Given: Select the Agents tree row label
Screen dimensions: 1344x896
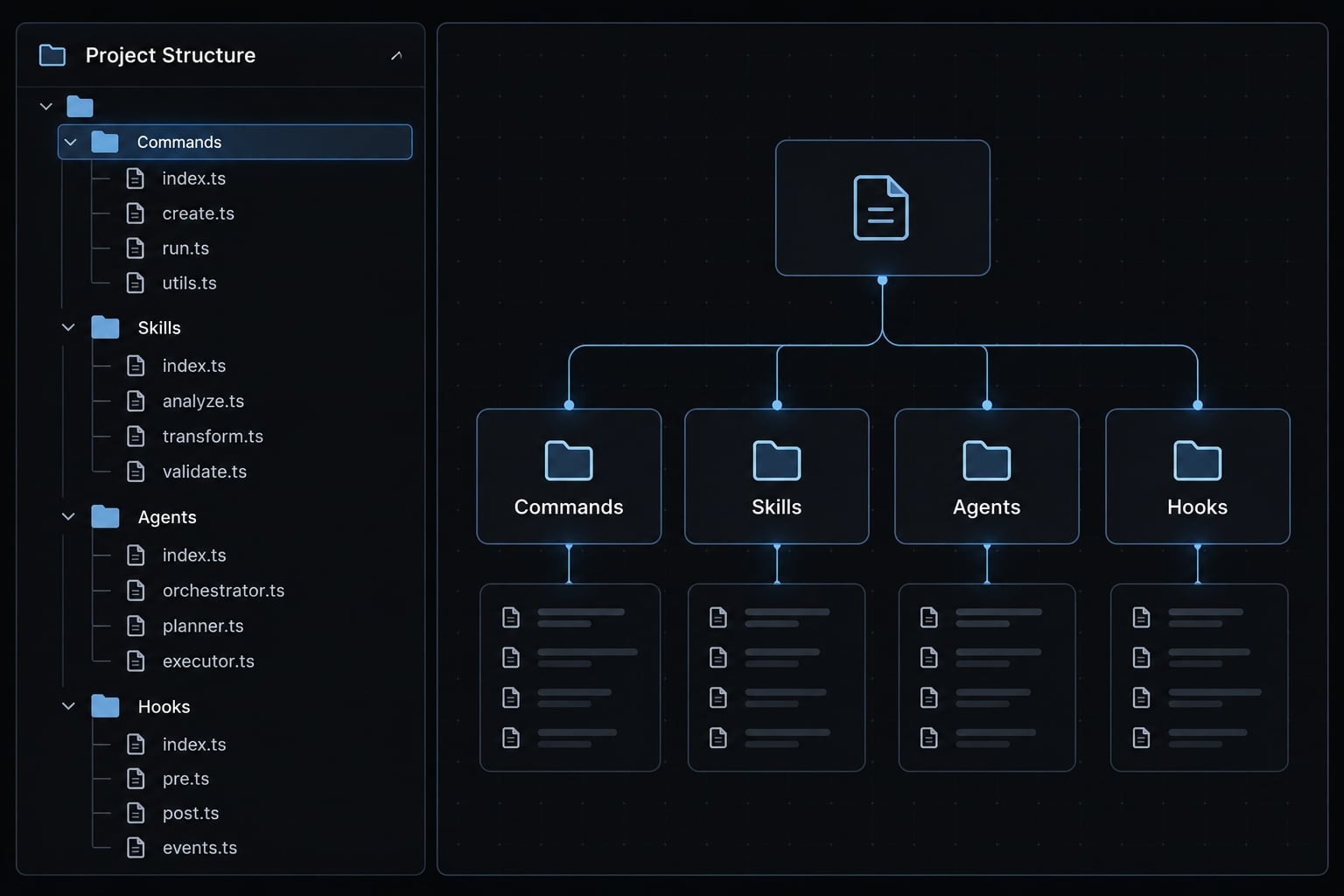Looking at the screenshot, I should pos(167,517).
